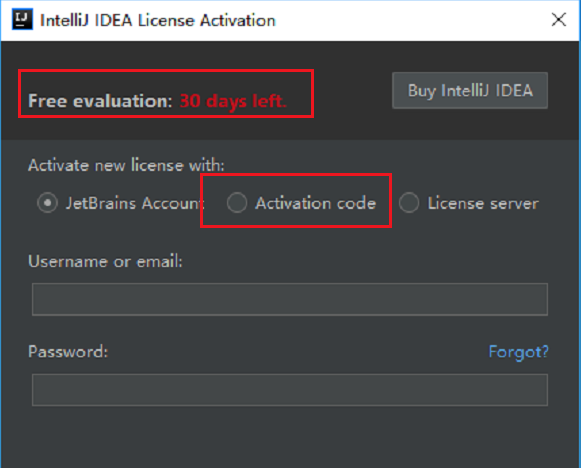The width and height of the screenshot is (581, 468).
Task: Click the 'License server' option label
Action: click(483, 203)
